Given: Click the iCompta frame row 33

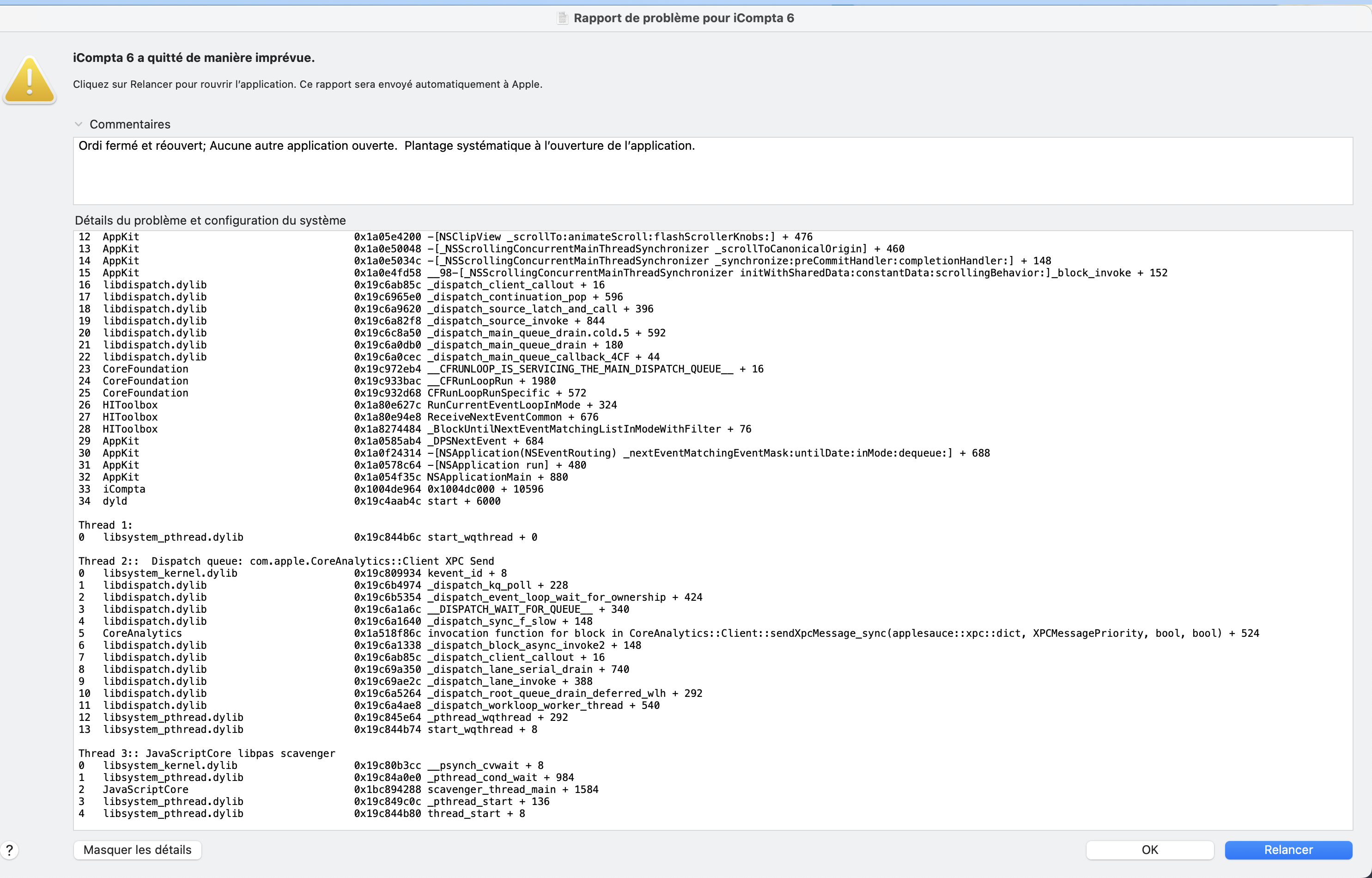Looking at the screenshot, I should point(311,489).
